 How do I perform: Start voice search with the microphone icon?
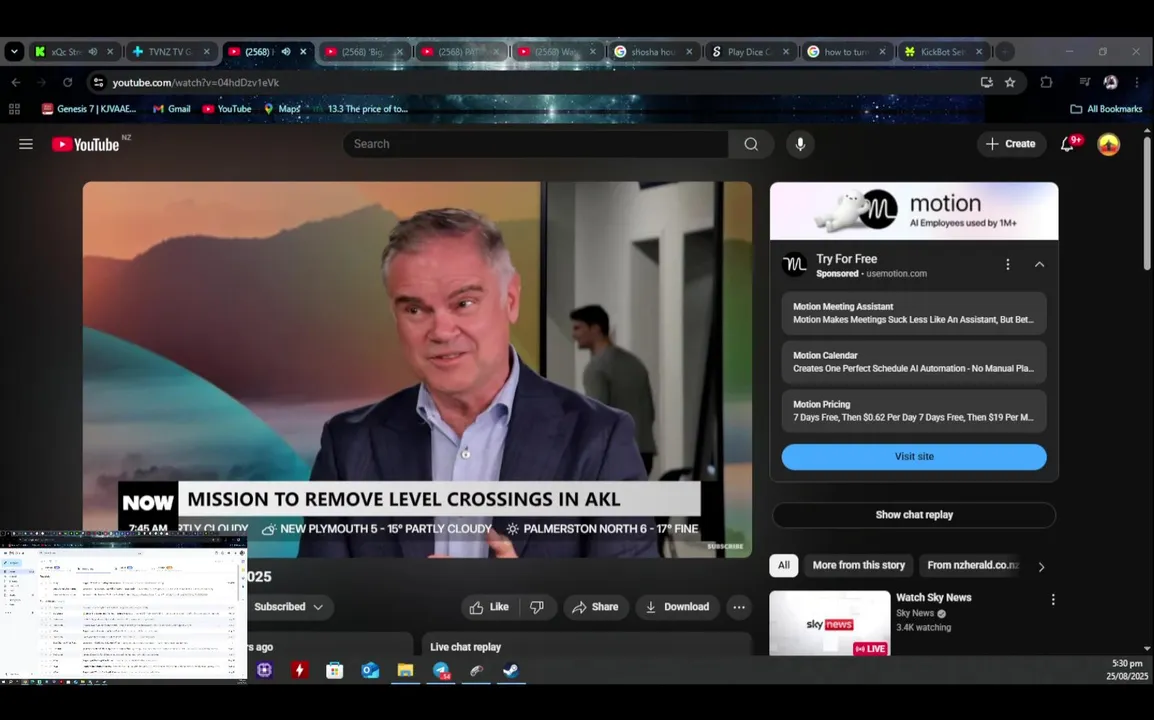click(800, 144)
